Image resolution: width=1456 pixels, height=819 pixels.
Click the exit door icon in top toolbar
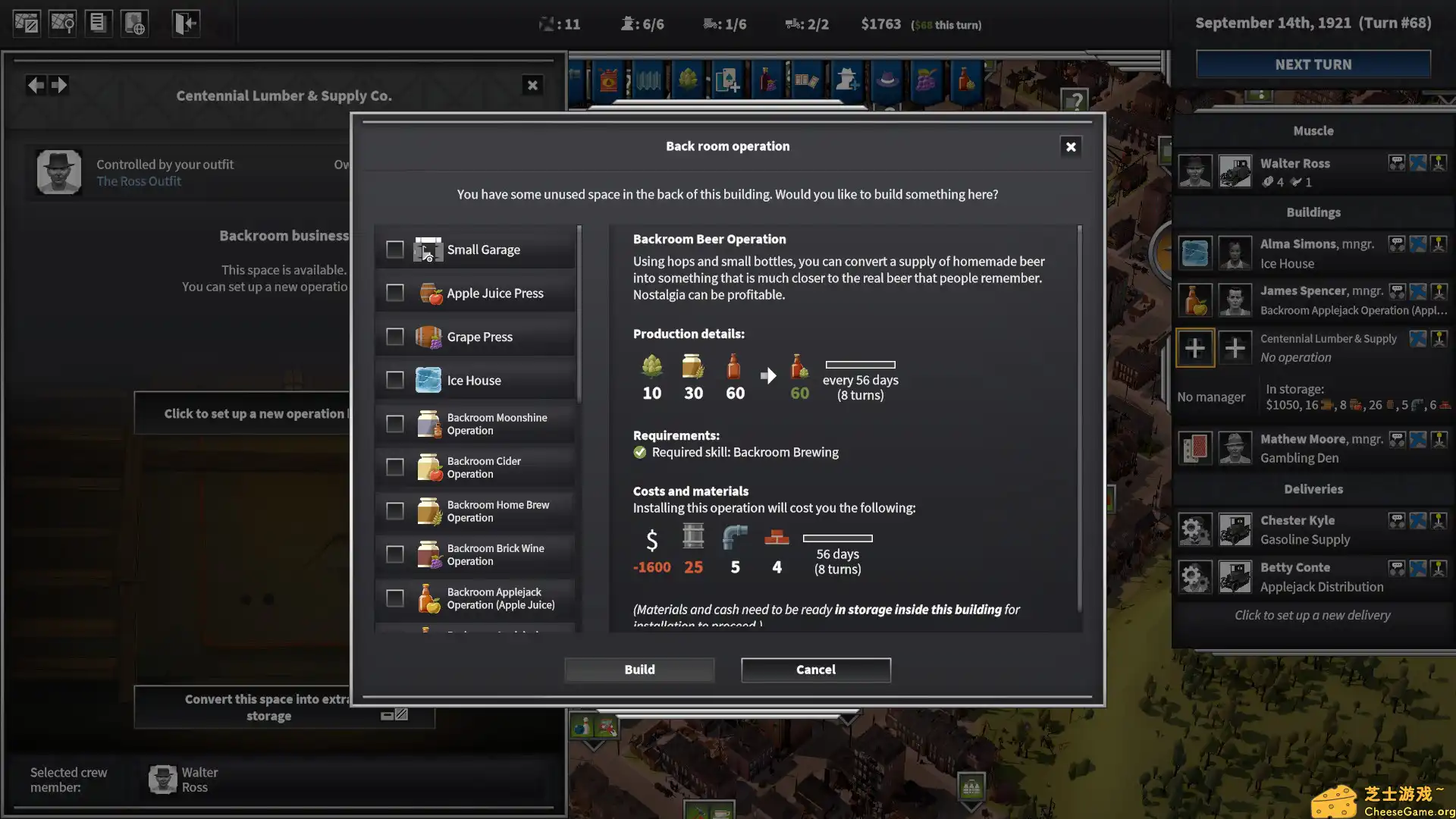click(x=185, y=23)
